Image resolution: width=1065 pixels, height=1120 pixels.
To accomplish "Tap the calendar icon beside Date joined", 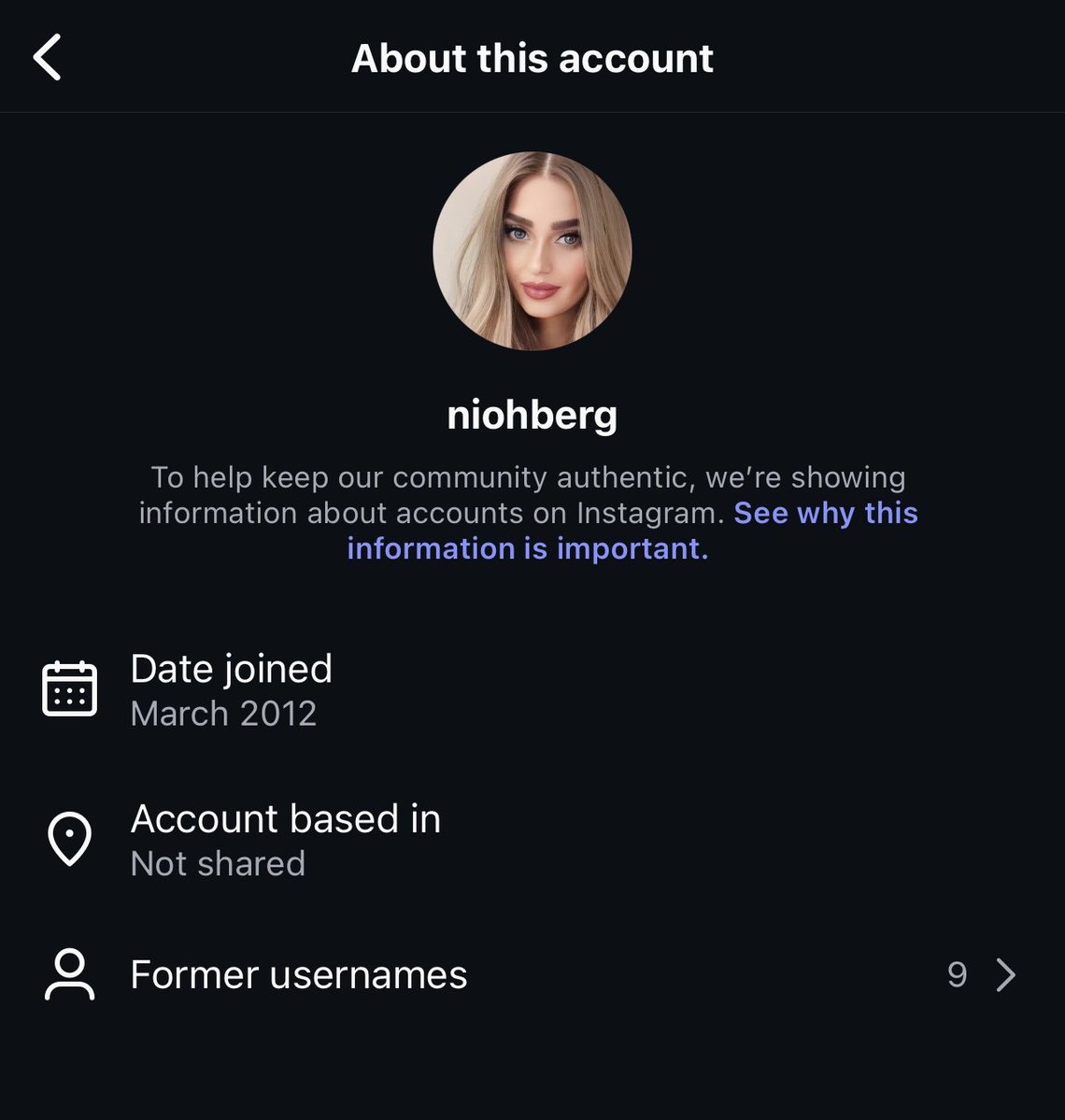I will (69, 688).
